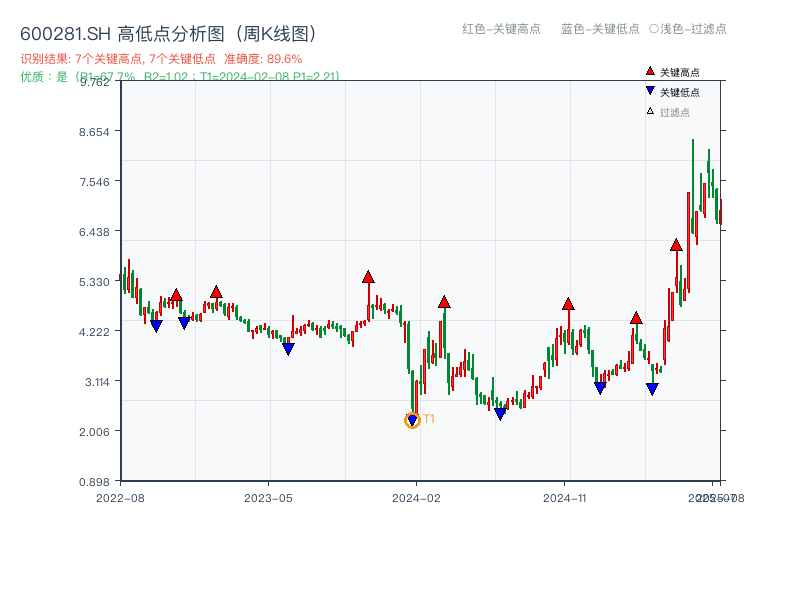Click the red key-high triangle above the 2024-11 region

point(570,305)
